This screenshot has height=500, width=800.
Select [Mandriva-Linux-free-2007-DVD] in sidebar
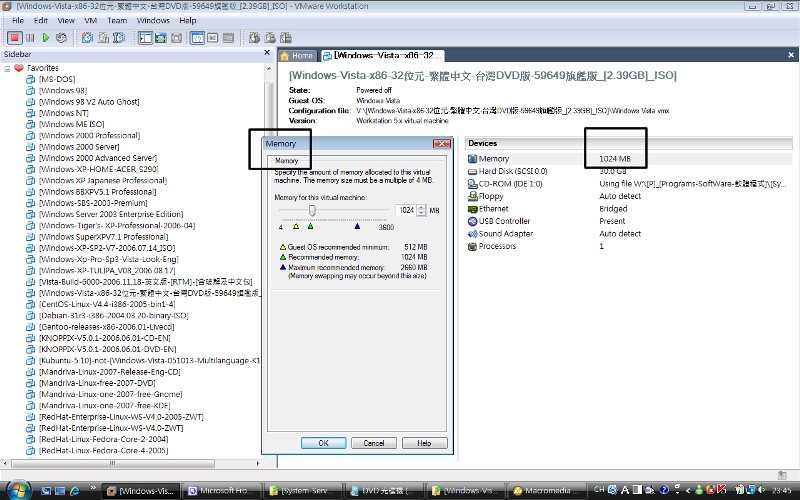tap(97, 383)
